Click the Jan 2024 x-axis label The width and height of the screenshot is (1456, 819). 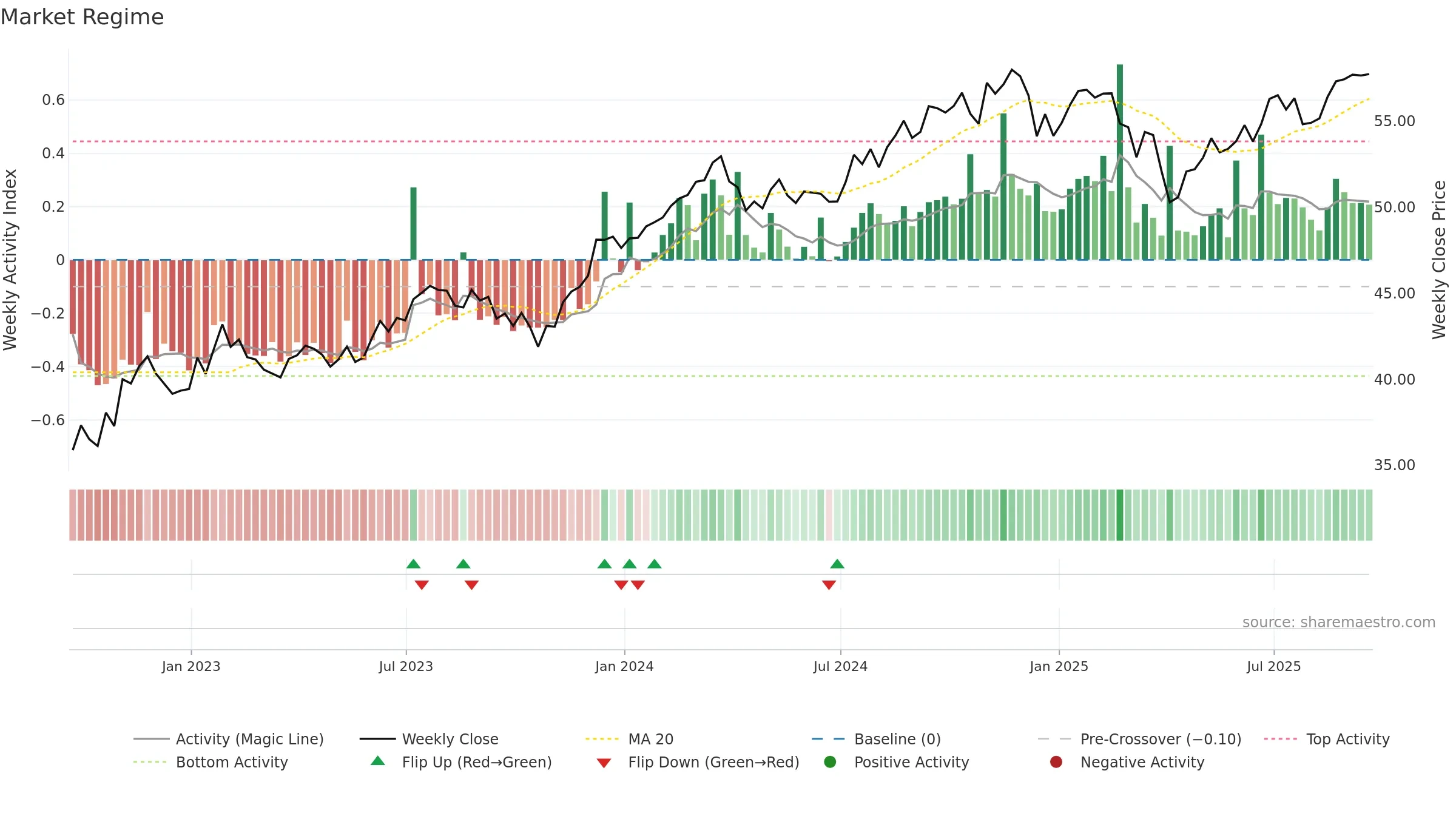(624, 667)
